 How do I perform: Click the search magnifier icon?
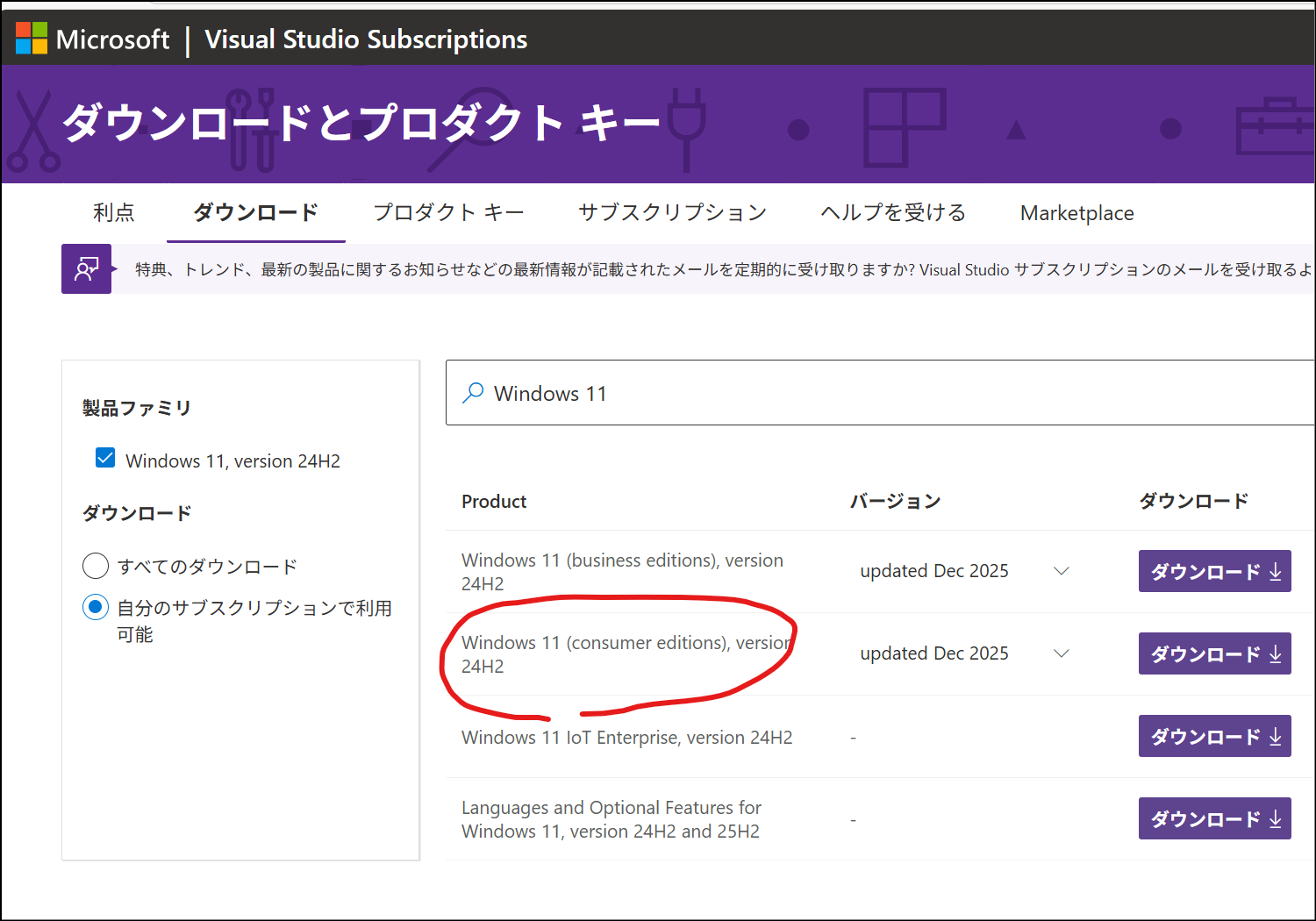[473, 392]
